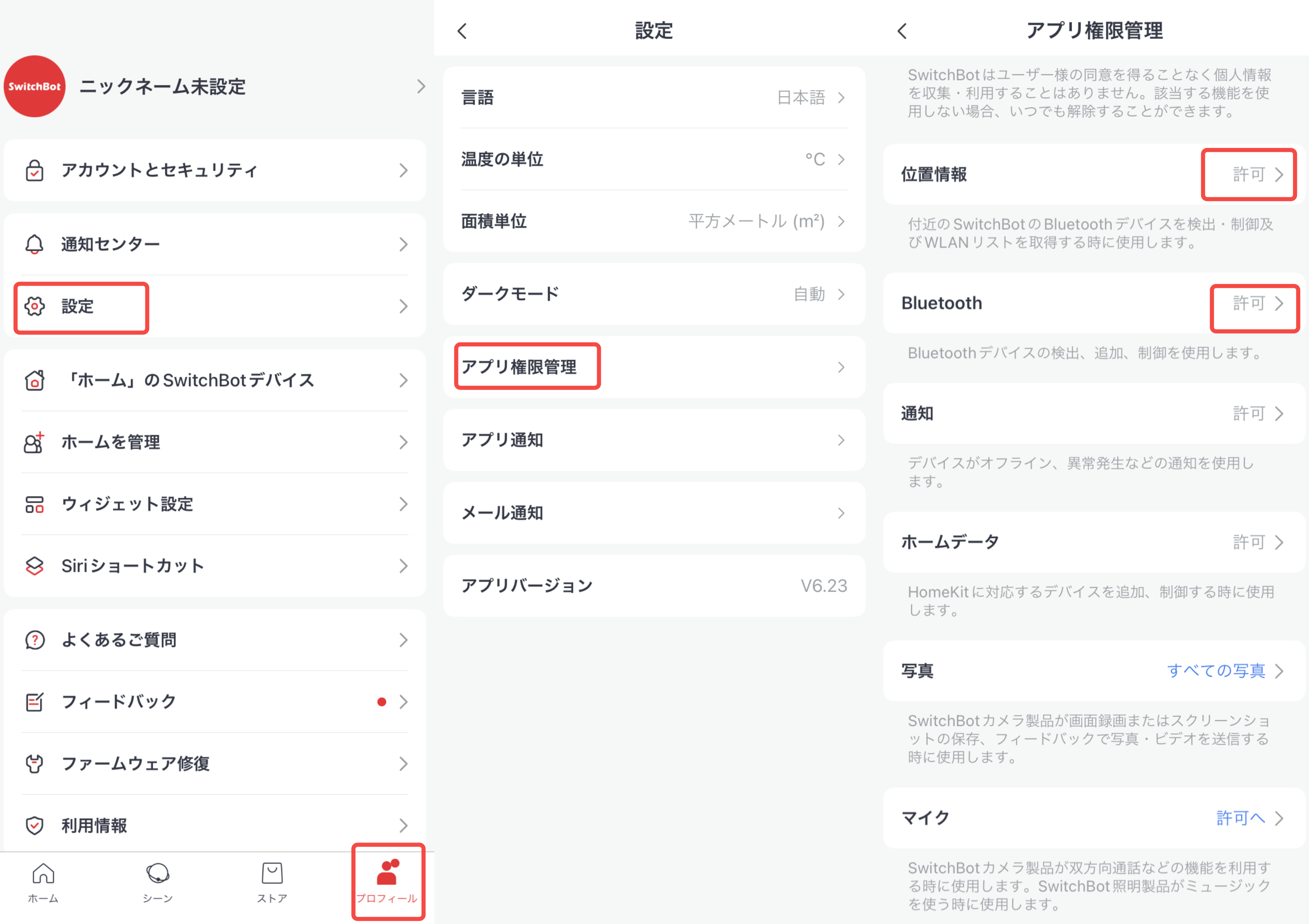Expand the 言語 language option chevron

point(841,97)
